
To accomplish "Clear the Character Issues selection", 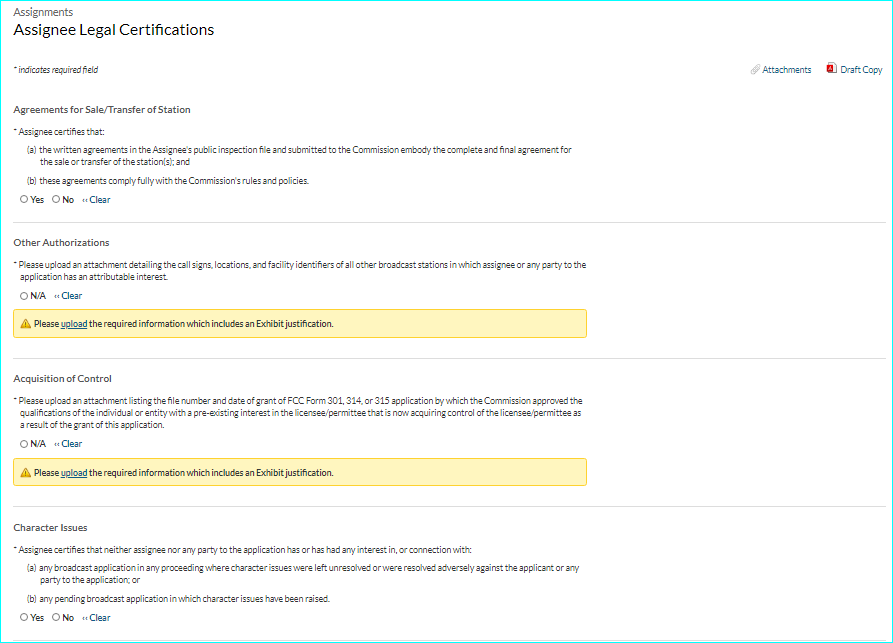I will click(97, 618).
